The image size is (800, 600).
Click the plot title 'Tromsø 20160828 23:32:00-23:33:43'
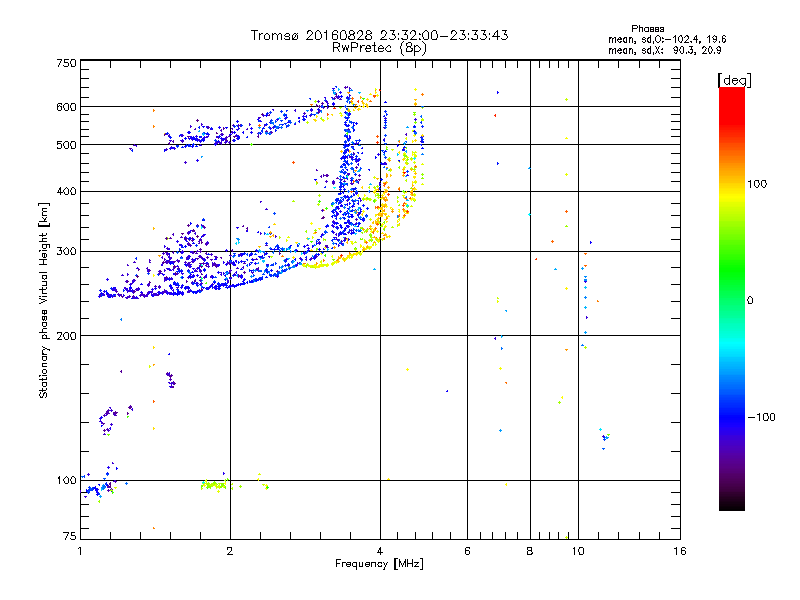[x=379, y=35]
